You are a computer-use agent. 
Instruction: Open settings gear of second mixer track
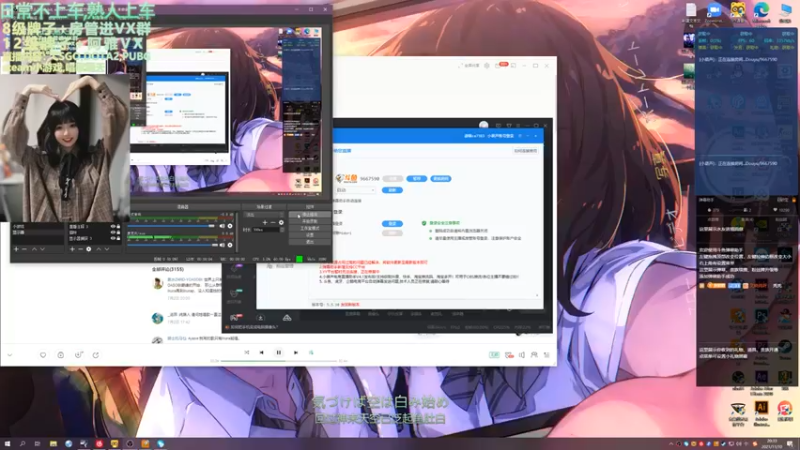[x=230, y=245]
